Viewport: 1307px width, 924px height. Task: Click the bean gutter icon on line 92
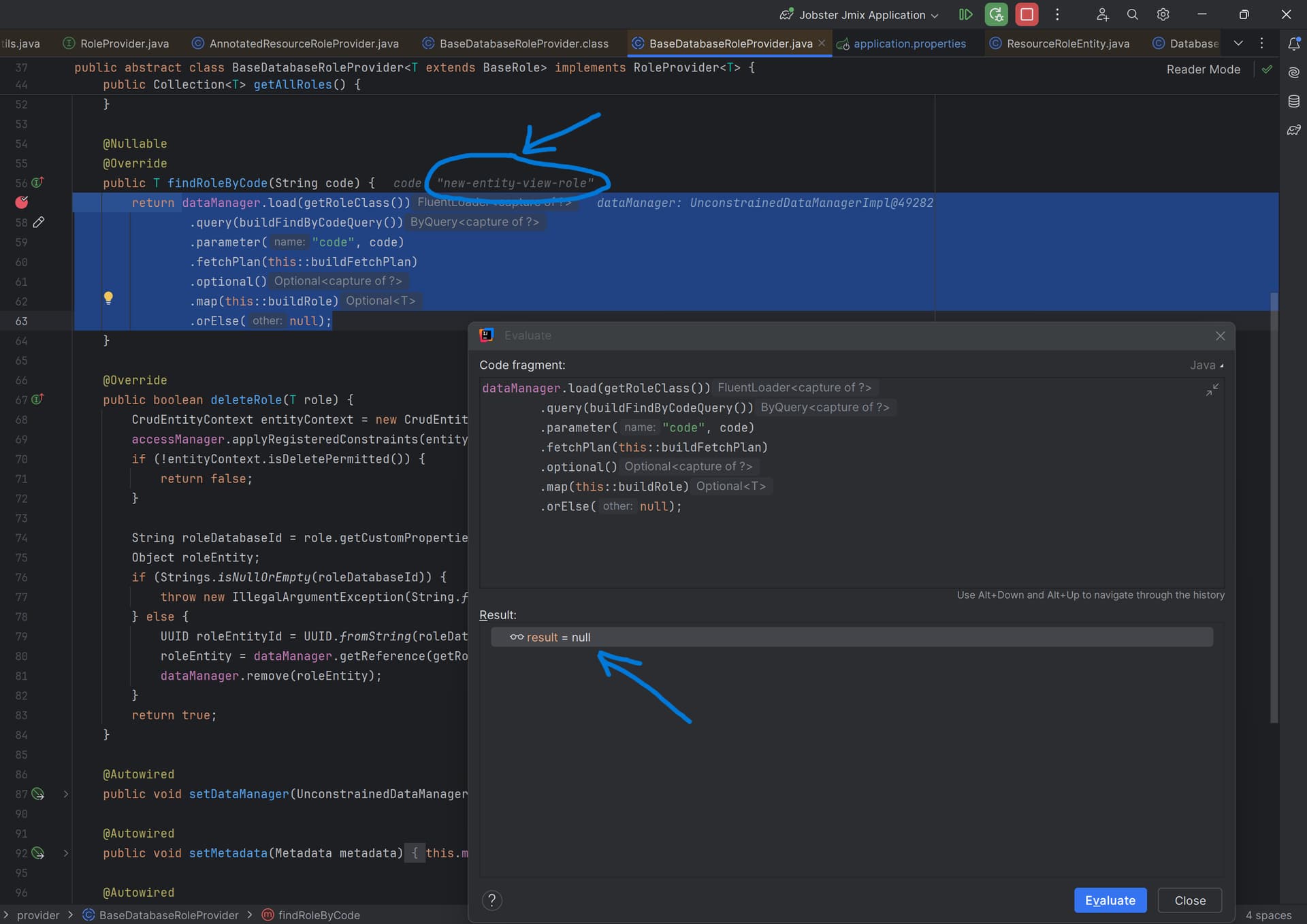pos(38,853)
